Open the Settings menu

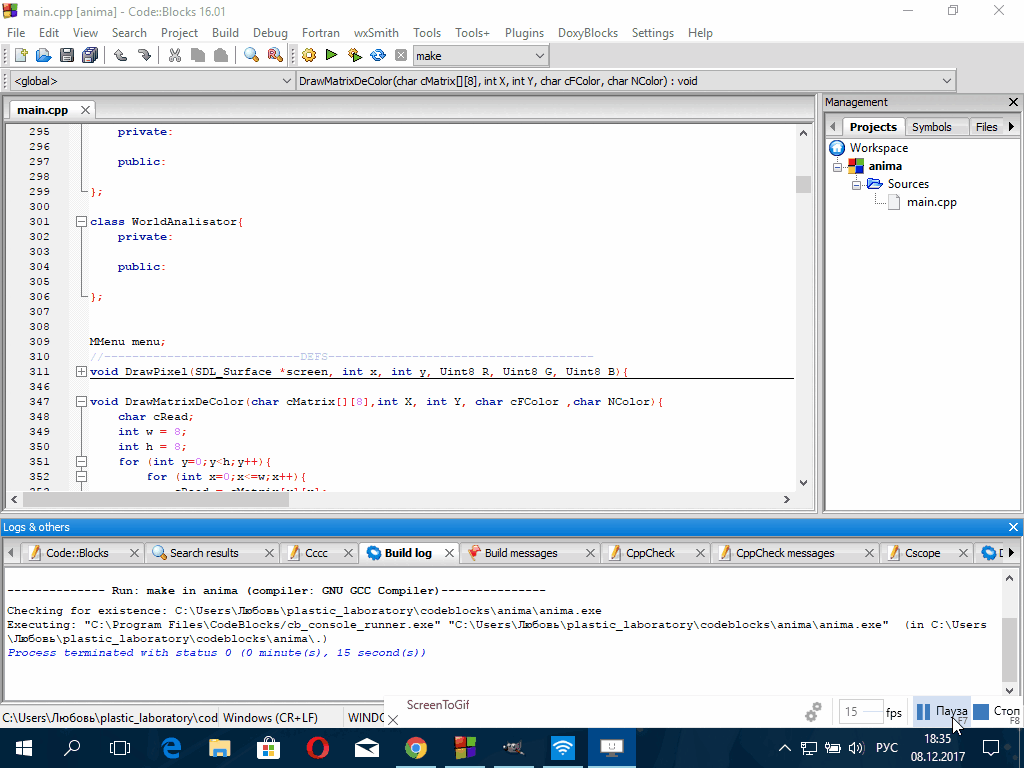click(652, 33)
